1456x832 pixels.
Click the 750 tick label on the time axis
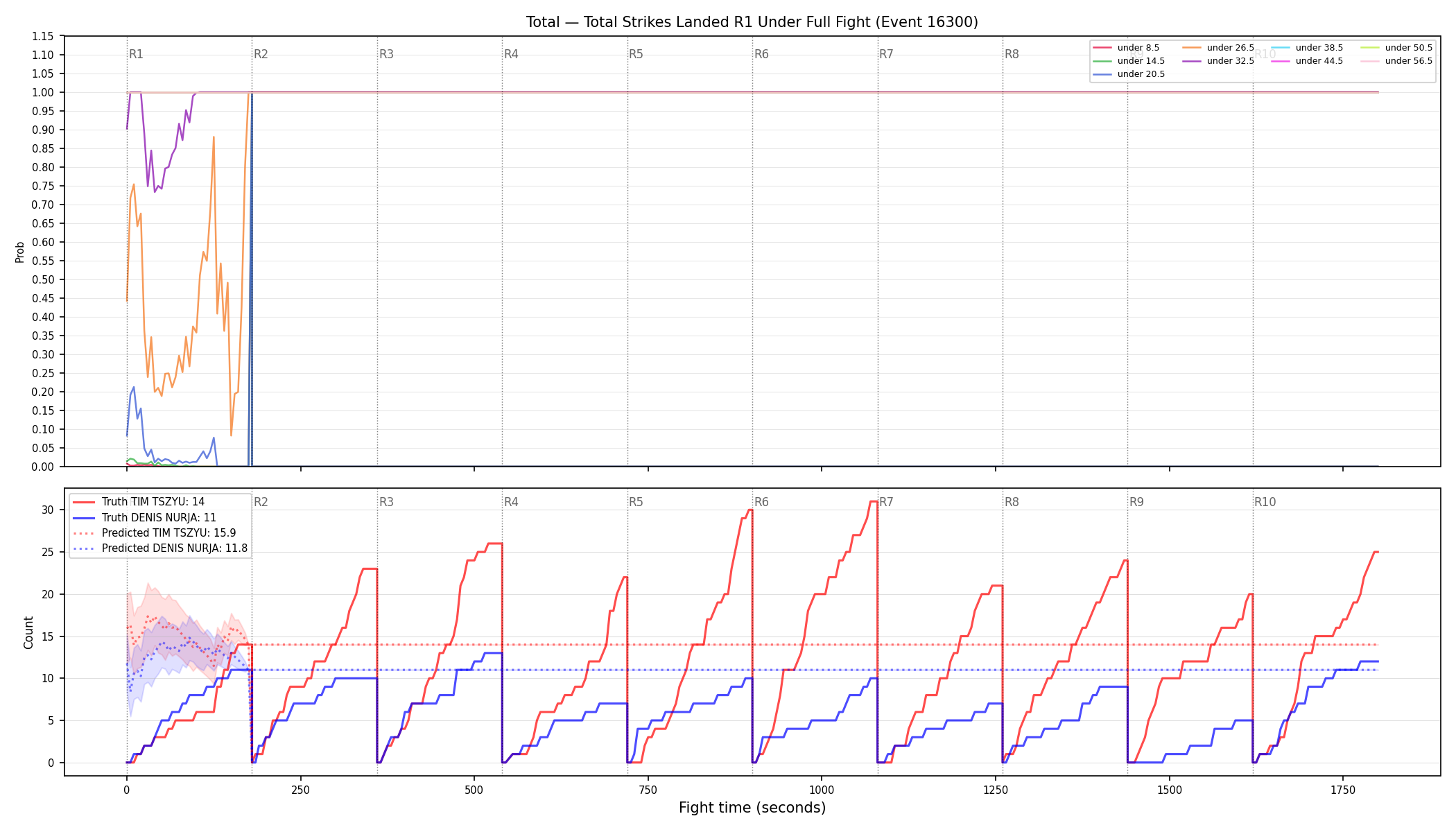click(x=648, y=790)
